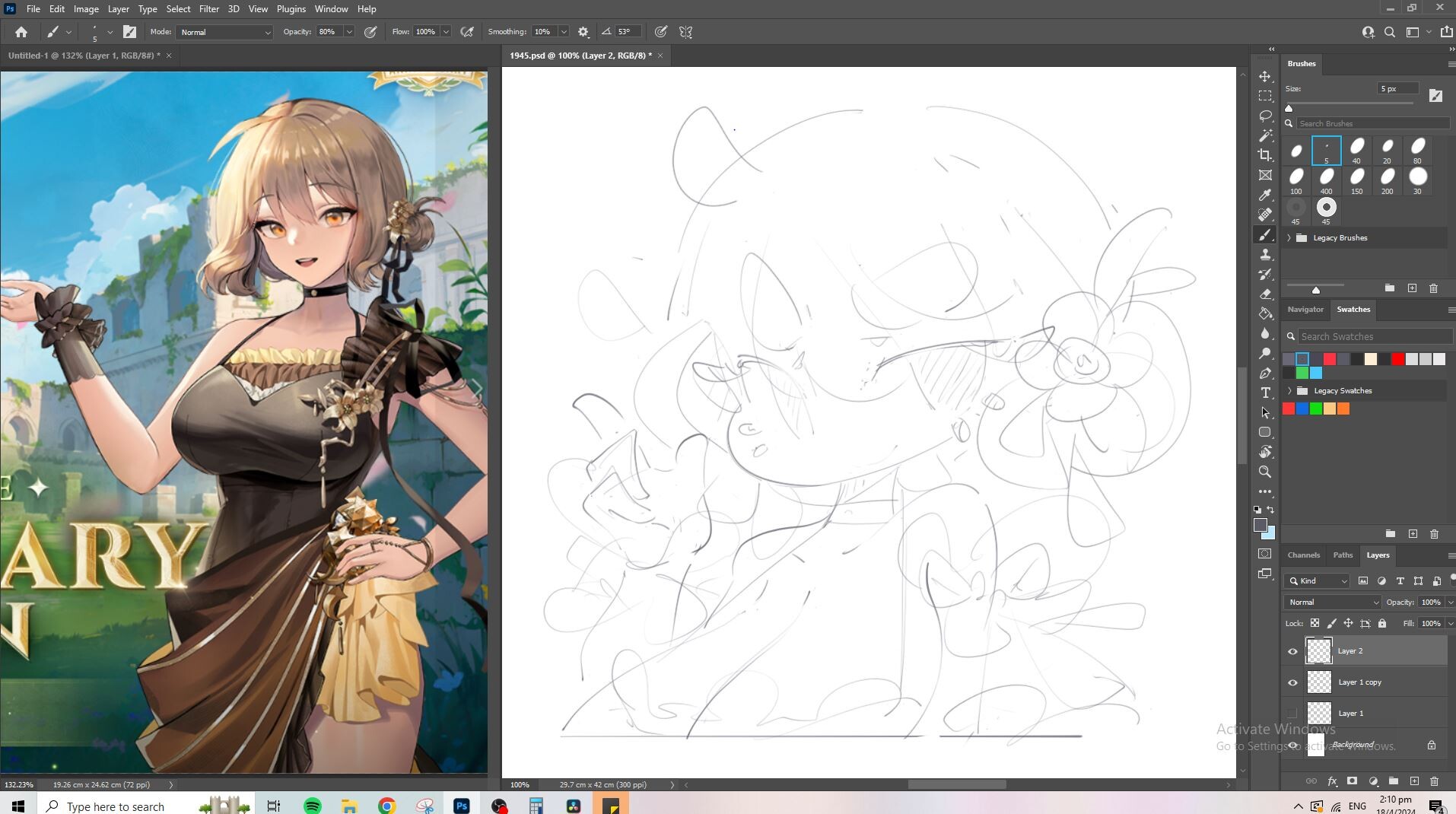This screenshot has height=814, width=1456.
Task: Swap foreground and background colors
Action: (1270, 510)
